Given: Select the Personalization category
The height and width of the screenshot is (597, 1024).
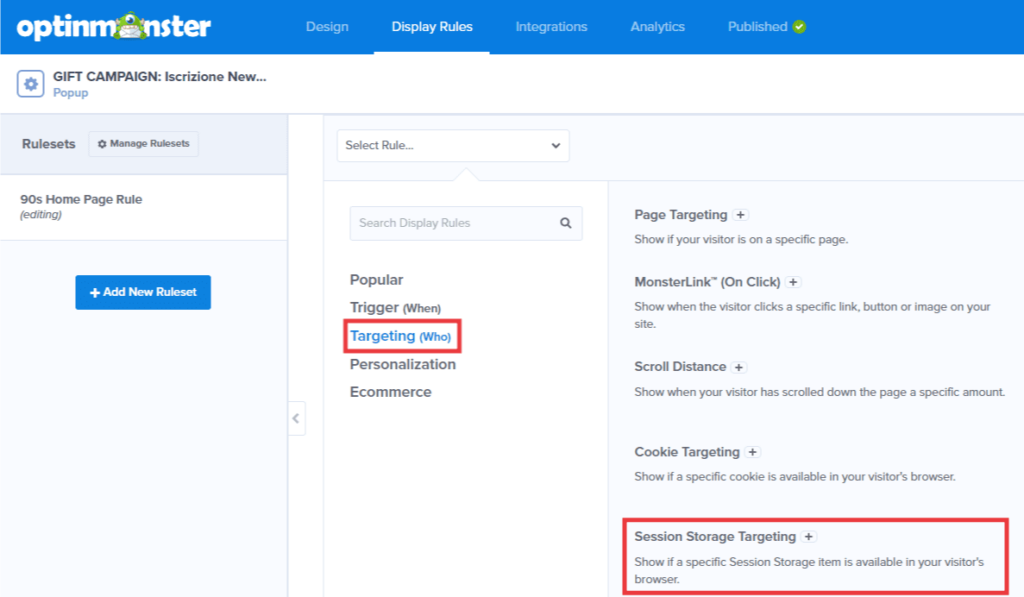Looking at the screenshot, I should pyautogui.click(x=402, y=364).
